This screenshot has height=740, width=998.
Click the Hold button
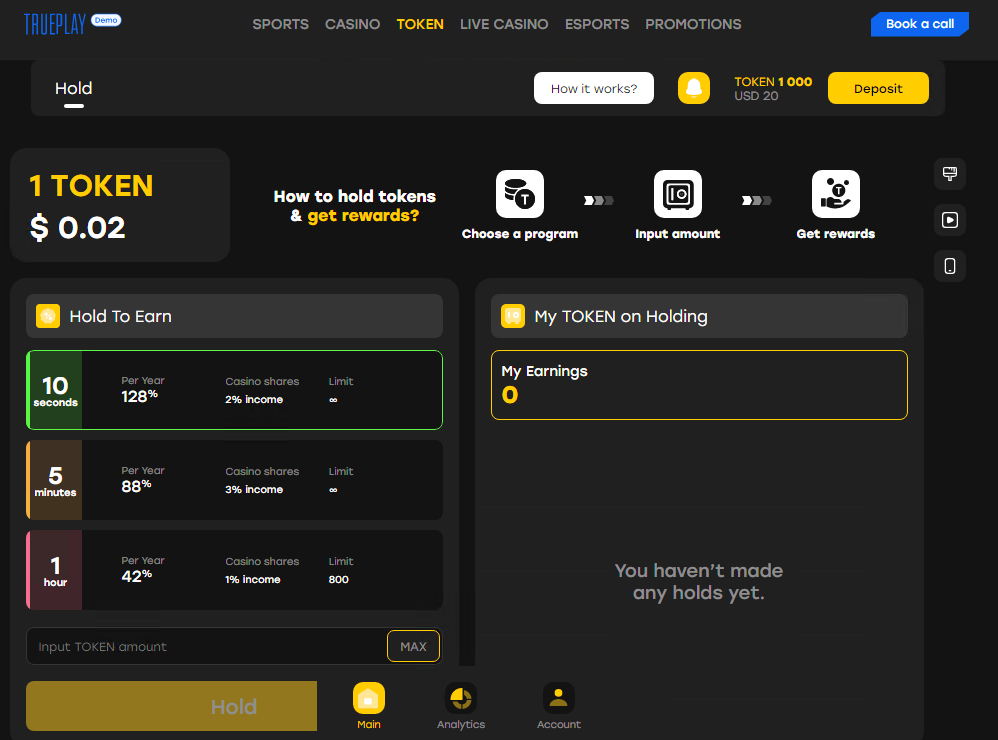pos(171,706)
